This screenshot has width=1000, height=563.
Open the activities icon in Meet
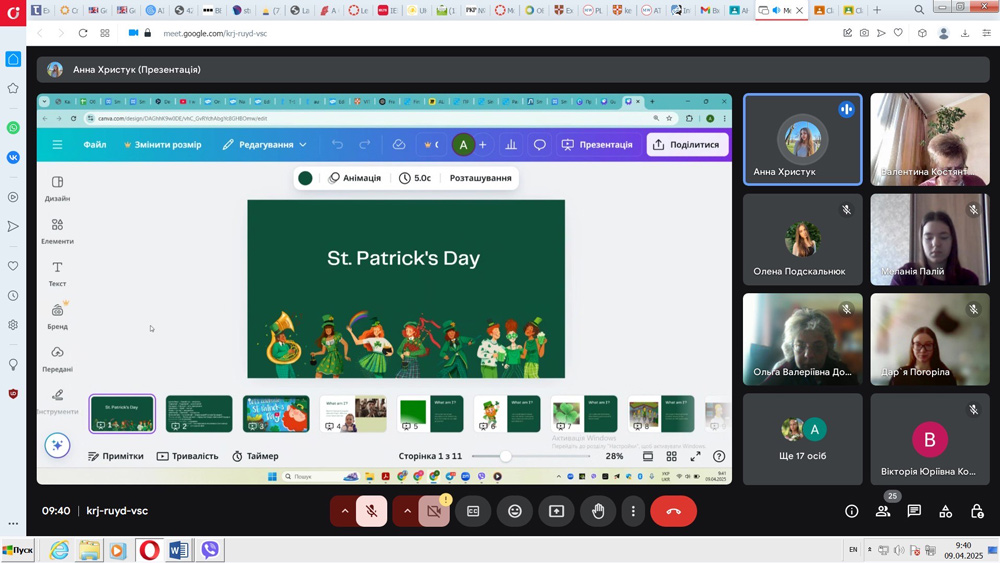tap(946, 511)
